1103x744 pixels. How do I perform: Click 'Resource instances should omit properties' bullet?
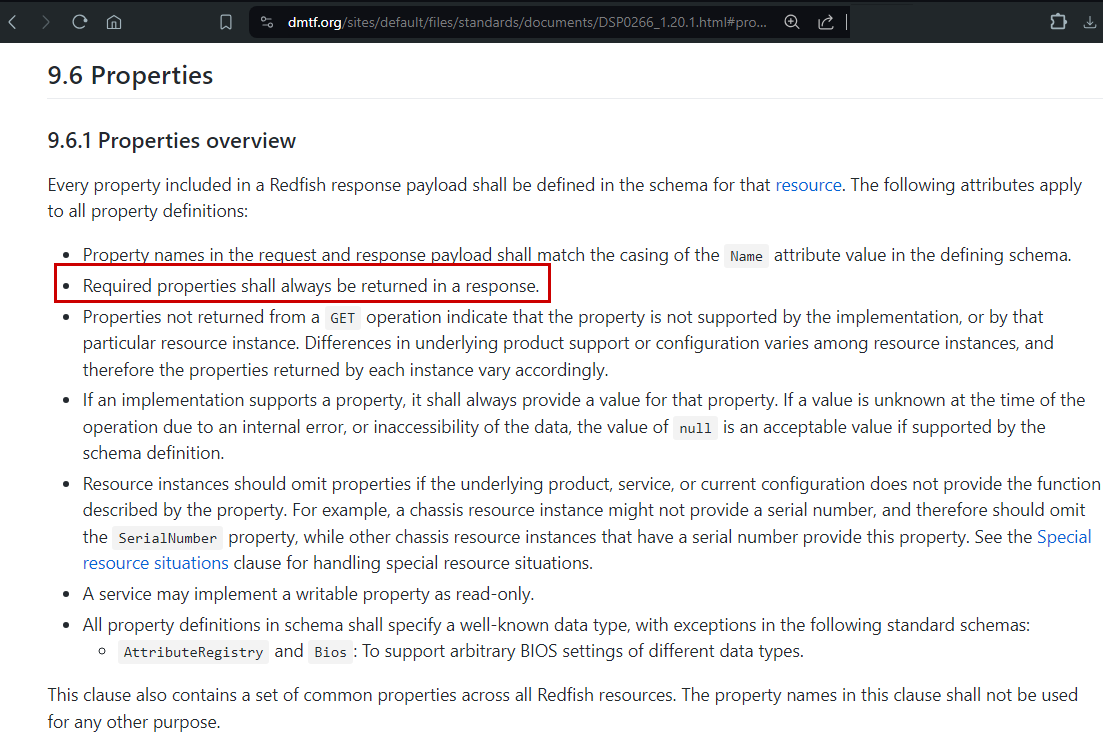click(591, 523)
